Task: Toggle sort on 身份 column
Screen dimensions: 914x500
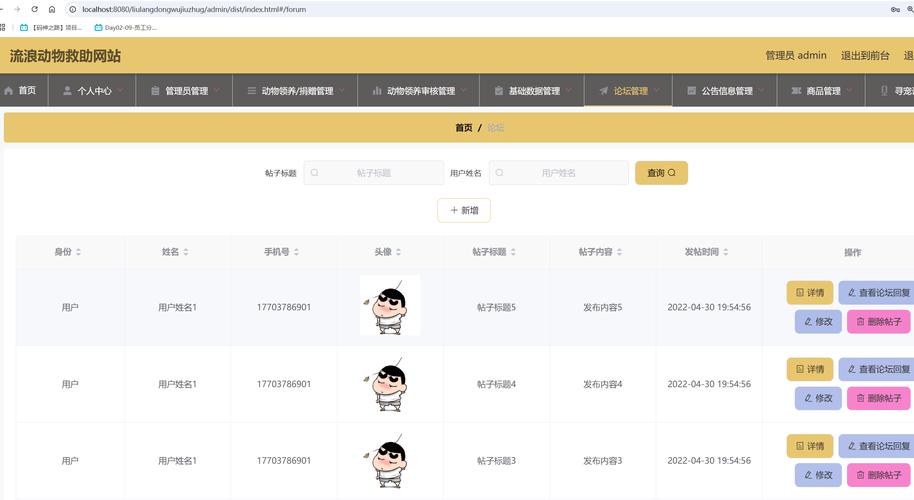Action: 79,252
